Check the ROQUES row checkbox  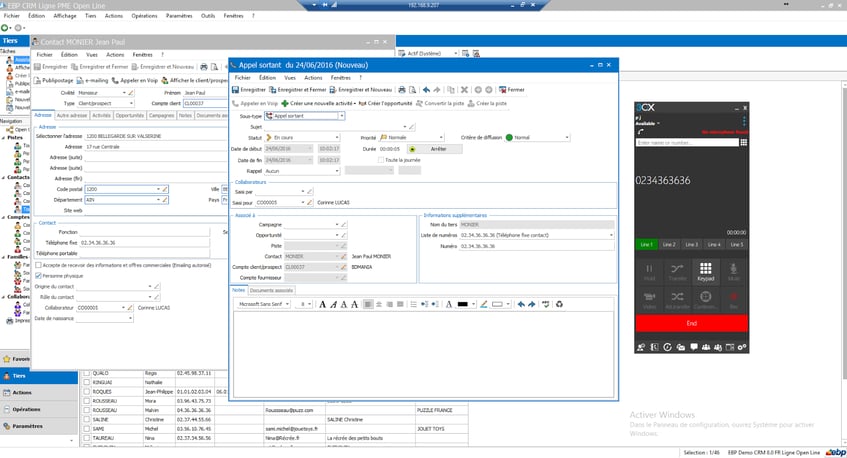tap(86, 392)
